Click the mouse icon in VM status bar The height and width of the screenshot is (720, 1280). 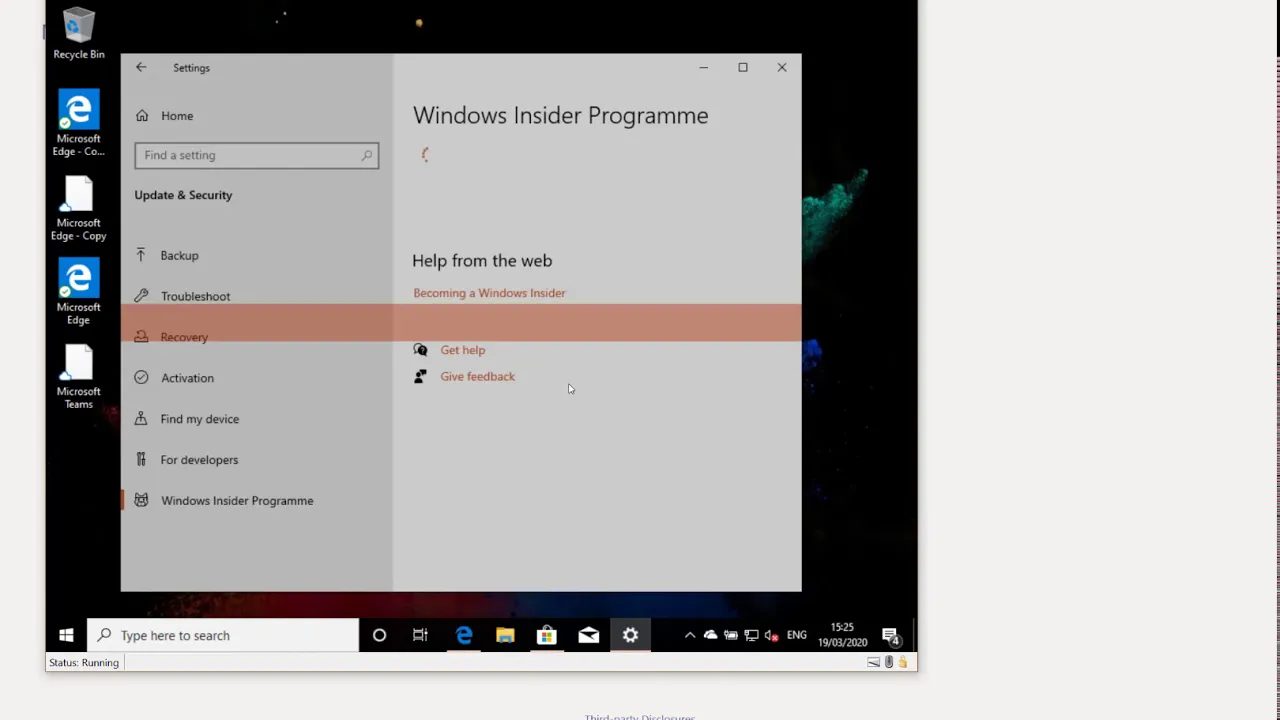pos(888,662)
